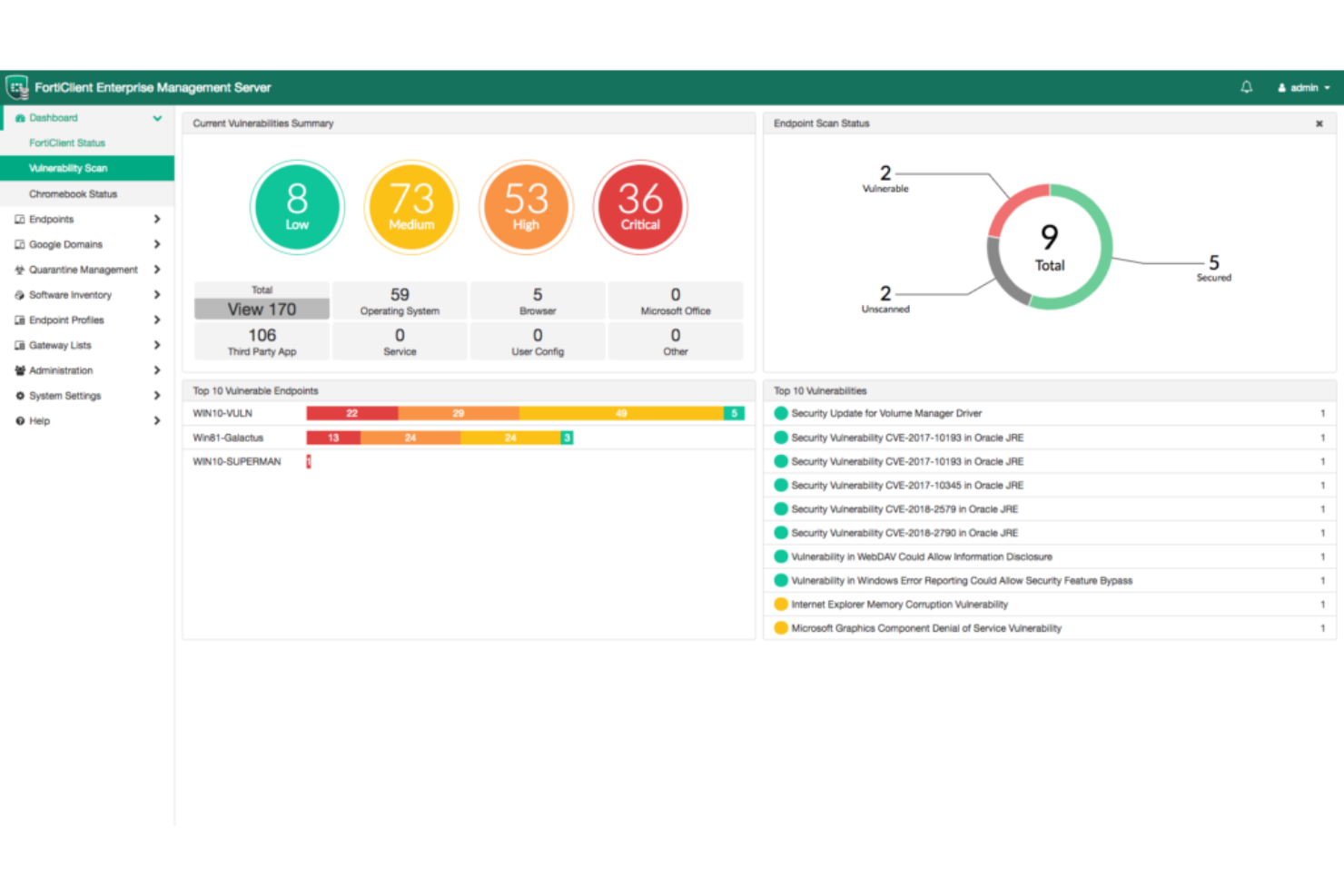Click green dot beside Windows Error Reporting entry
The width and height of the screenshot is (1344, 896).
coord(780,580)
